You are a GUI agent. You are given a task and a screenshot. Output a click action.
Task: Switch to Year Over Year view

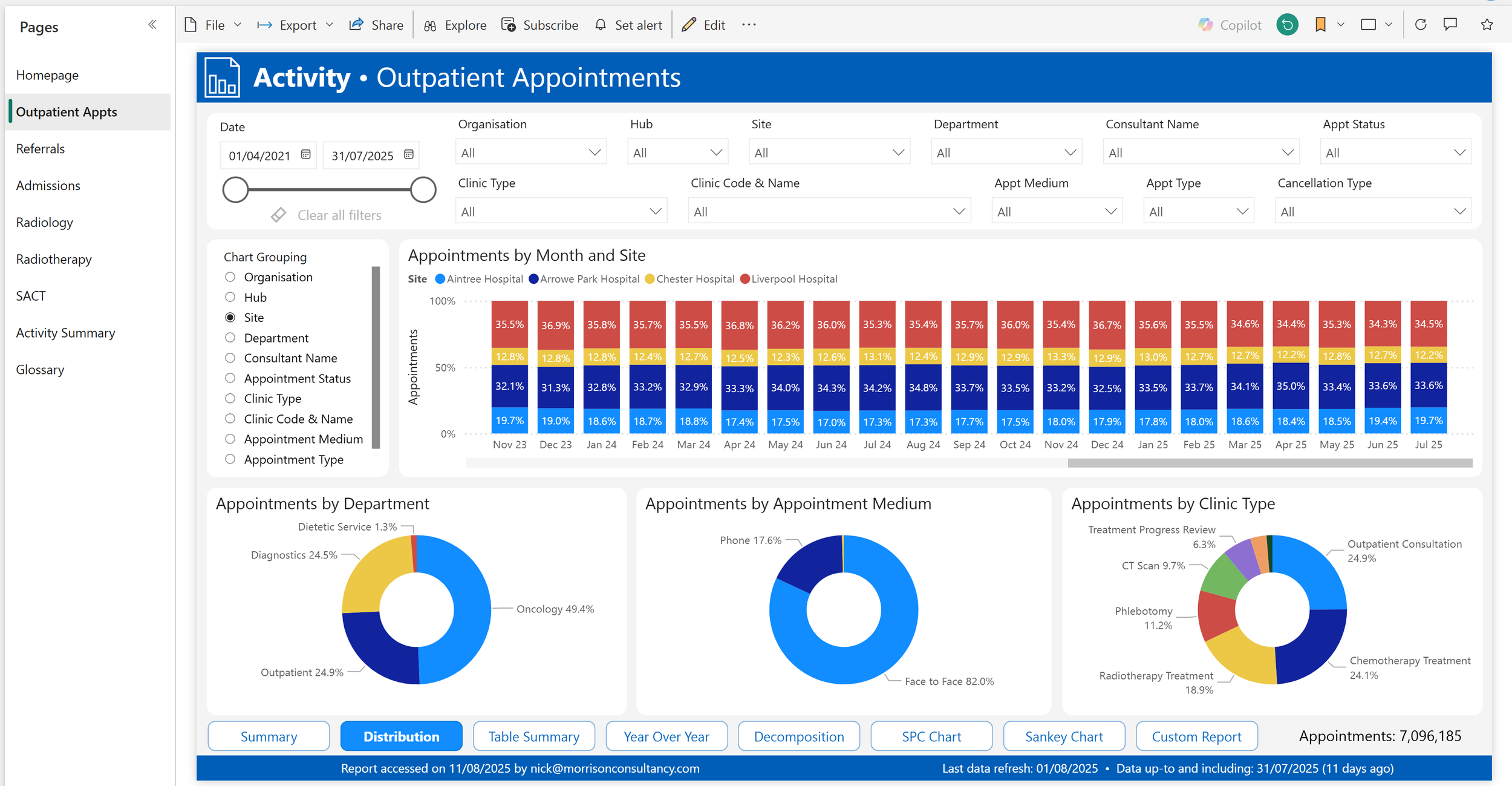(x=666, y=736)
